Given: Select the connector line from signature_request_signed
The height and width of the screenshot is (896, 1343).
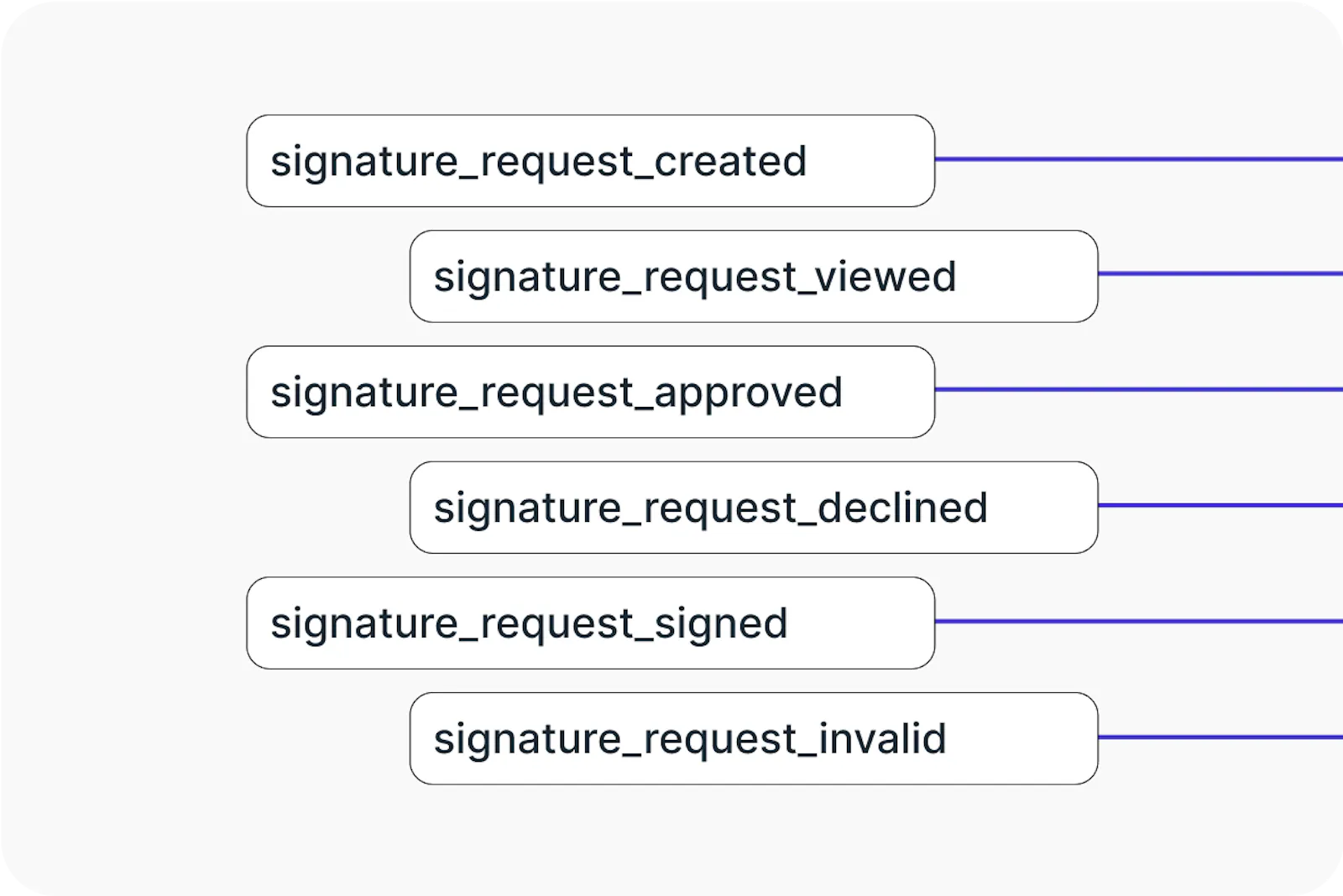Looking at the screenshot, I should 1137,621.
